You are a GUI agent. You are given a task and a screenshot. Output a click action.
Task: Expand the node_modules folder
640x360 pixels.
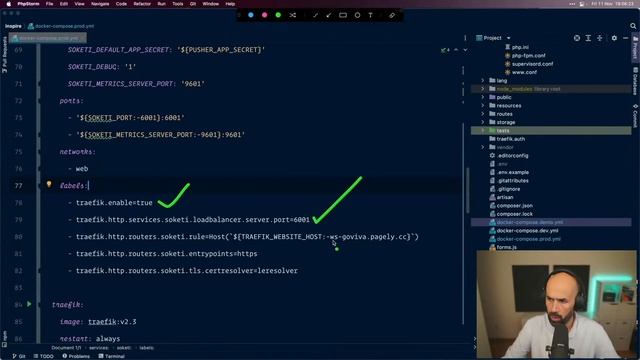482,89
